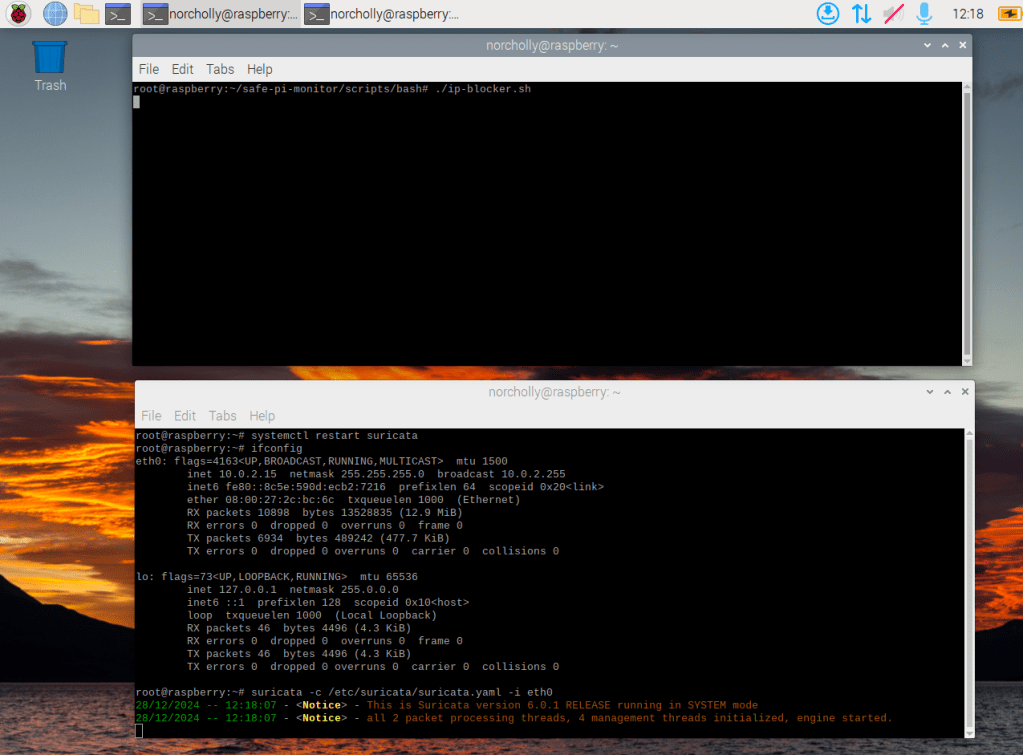Open Tabs menu in top terminal window
1023x755 pixels.
[x=220, y=69]
